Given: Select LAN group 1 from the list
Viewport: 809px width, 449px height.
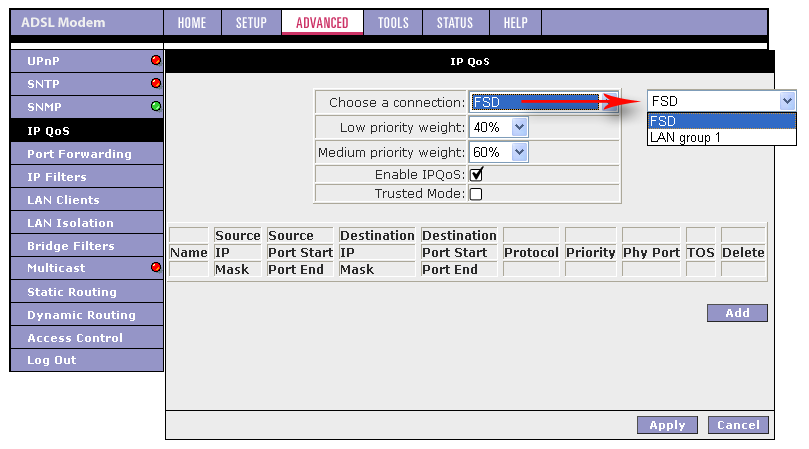Looking at the screenshot, I should click(722, 137).
